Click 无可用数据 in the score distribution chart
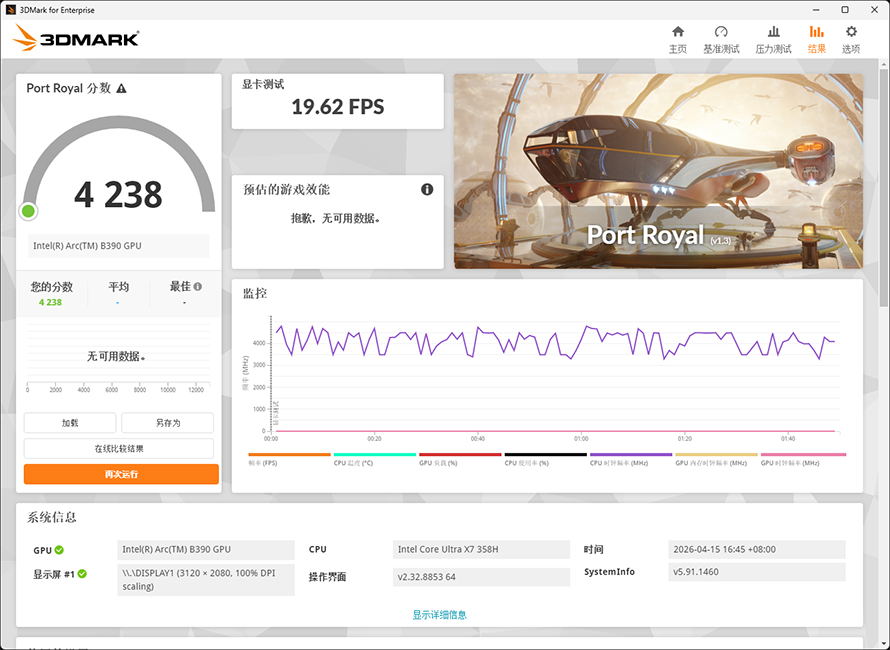Image resolution: width=890 pixels, height=650 pixels. pos(116,357)
